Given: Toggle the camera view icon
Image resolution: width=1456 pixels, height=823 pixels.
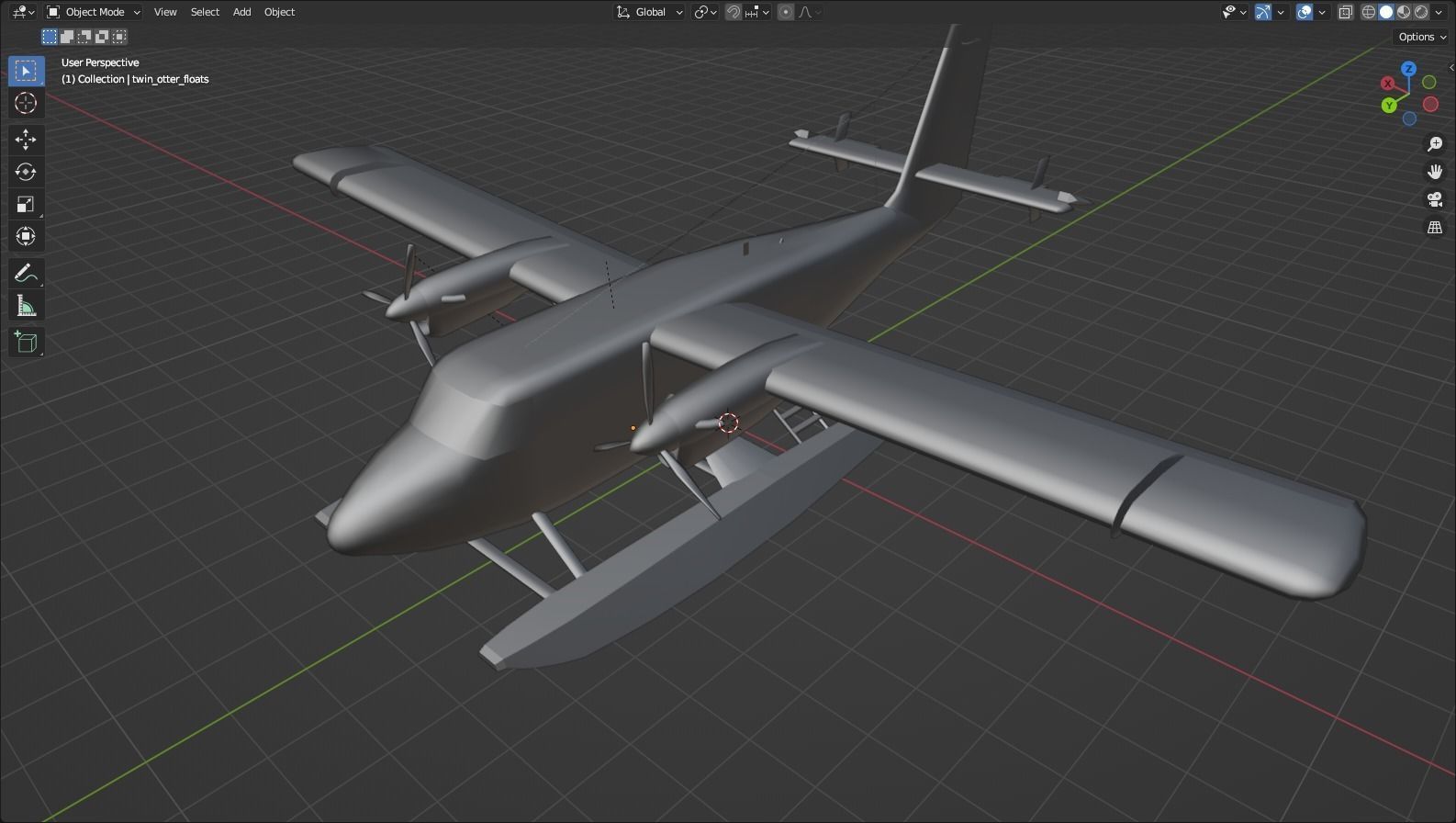Looking at the screenshot, I should (1435, 199).
